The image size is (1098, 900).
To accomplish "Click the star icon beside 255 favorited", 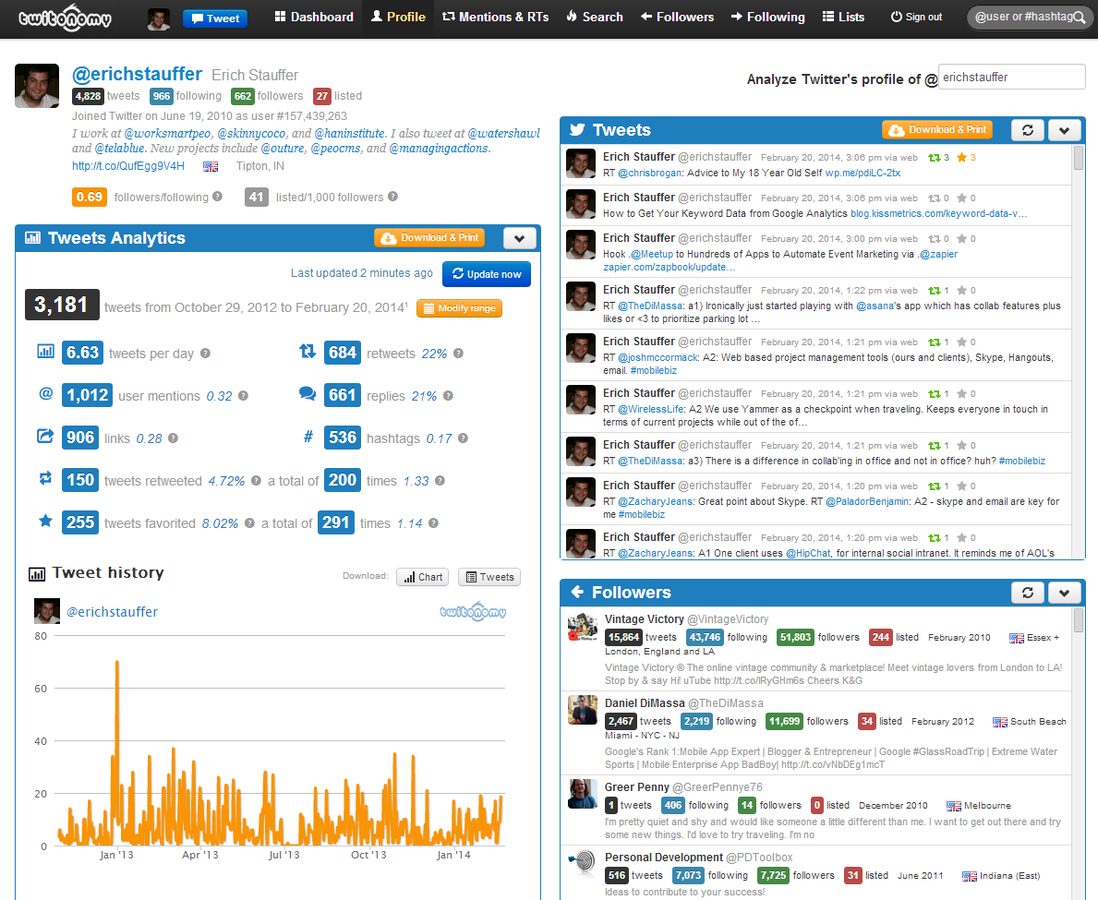I will click(x=46, y=520).
